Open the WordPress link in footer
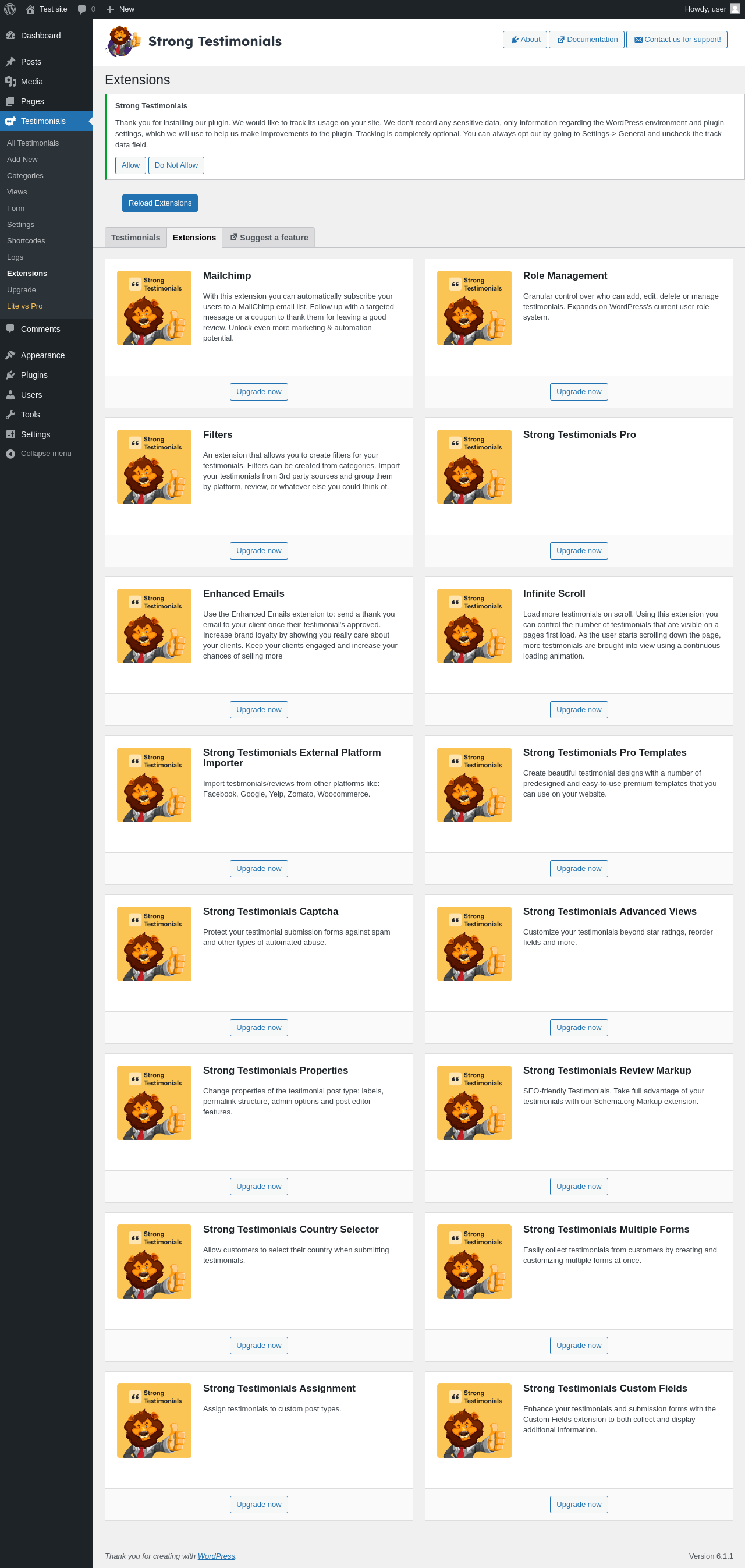 (216, 1556)
